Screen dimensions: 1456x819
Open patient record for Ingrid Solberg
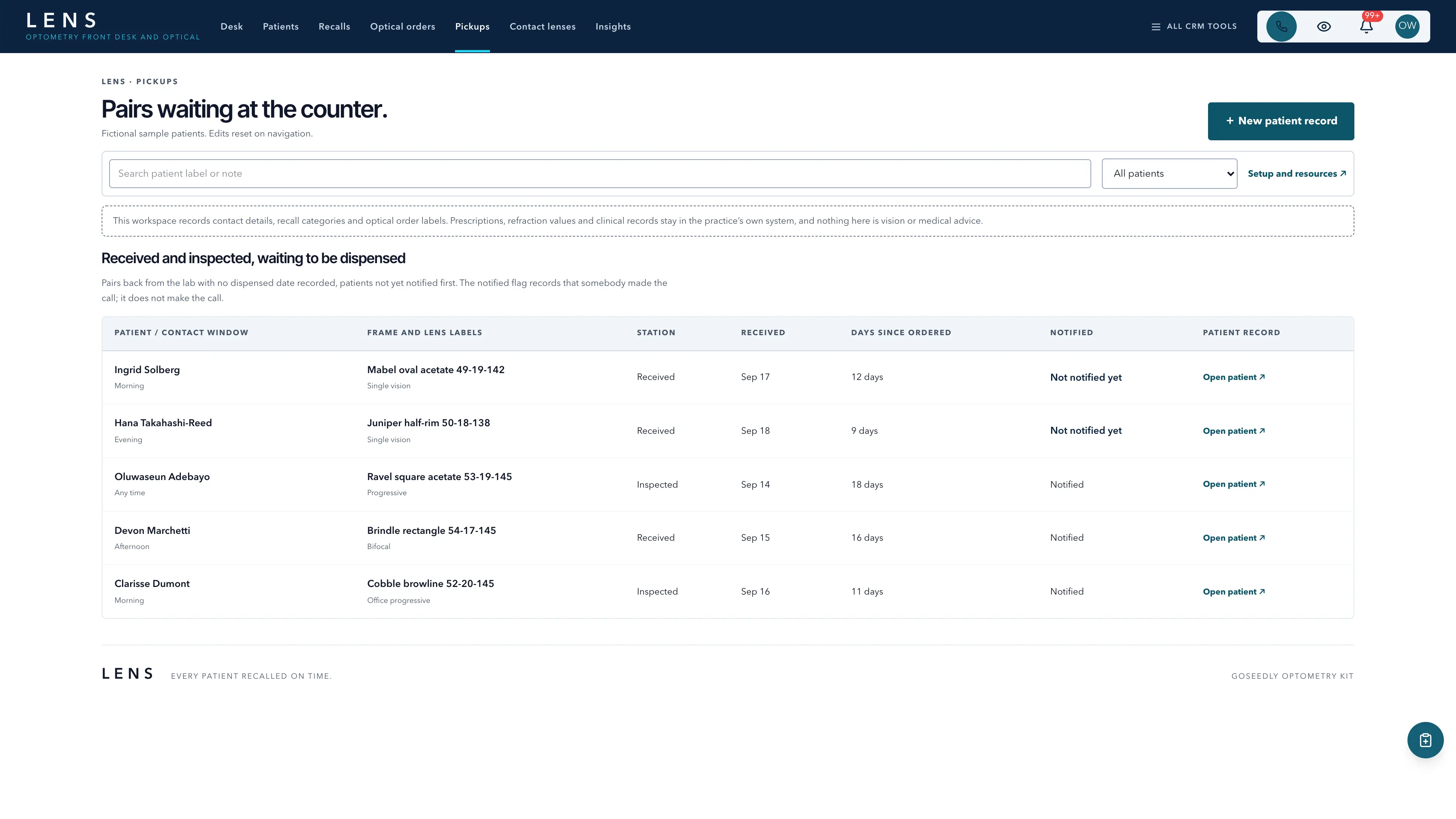tap(1233, 377)
